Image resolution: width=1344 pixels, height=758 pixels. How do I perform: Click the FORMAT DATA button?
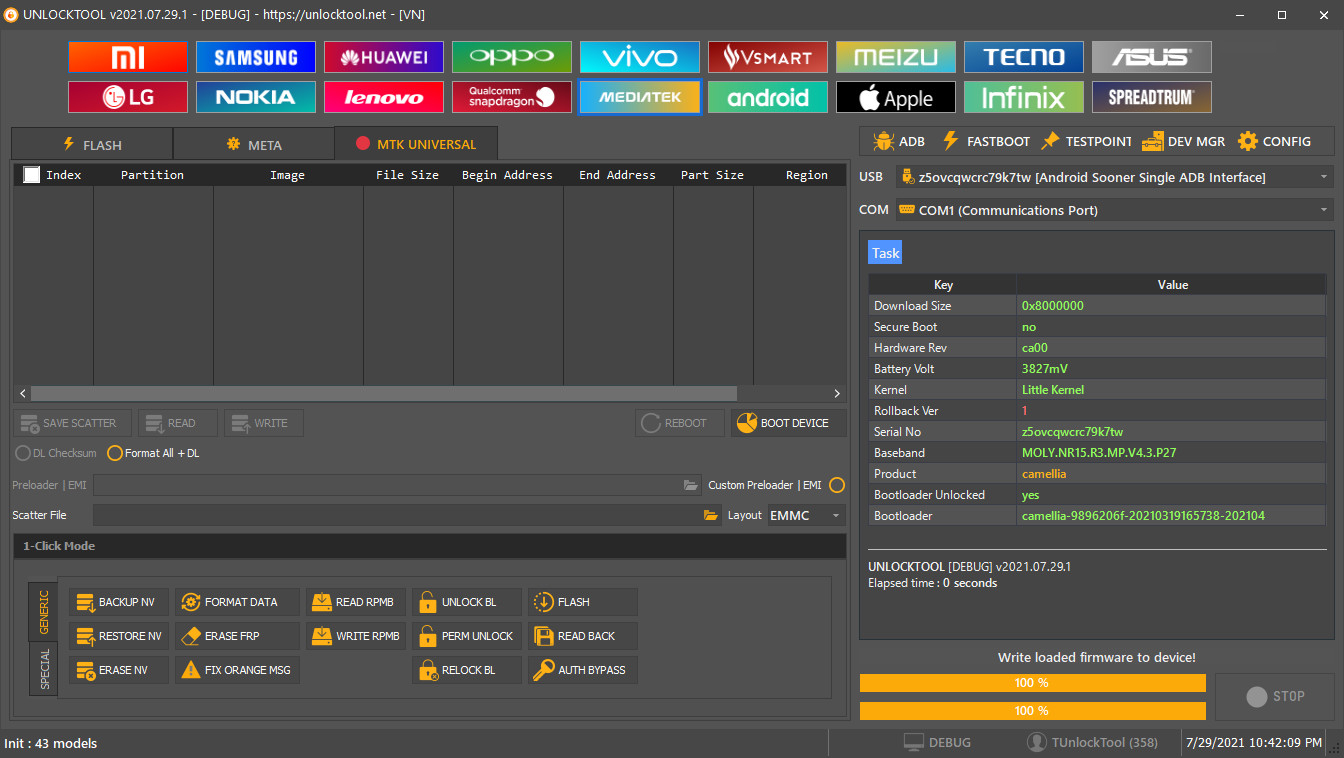(237, 602)
